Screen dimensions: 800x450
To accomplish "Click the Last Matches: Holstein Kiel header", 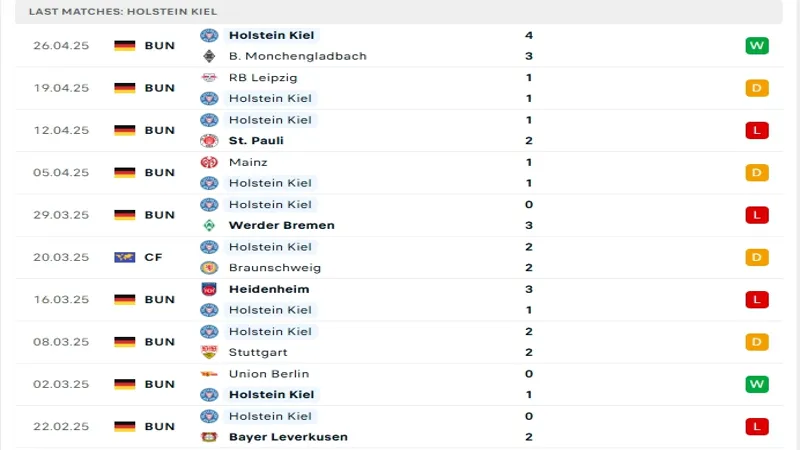I will tap(122, 11).
